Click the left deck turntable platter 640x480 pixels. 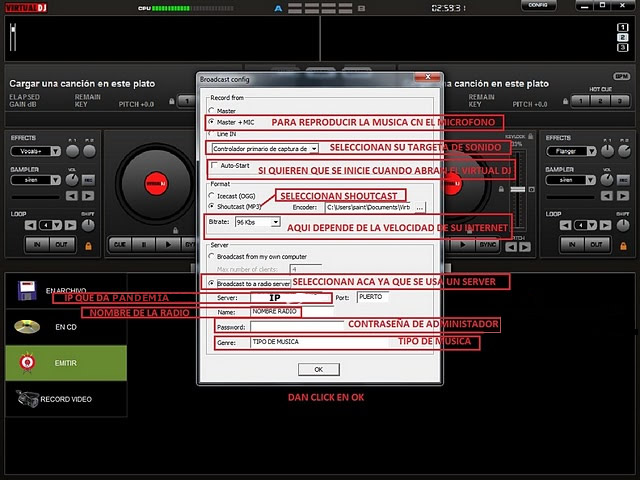pos(156,183)
